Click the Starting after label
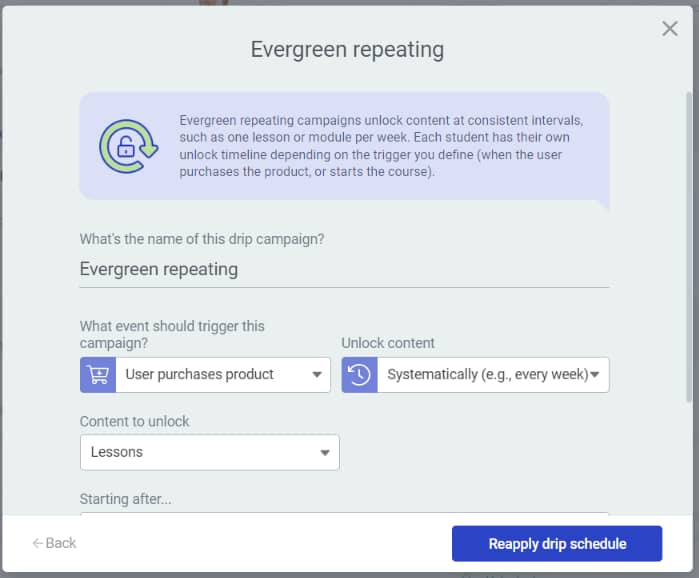Viewport: 699px width, 578px height. 126,498
